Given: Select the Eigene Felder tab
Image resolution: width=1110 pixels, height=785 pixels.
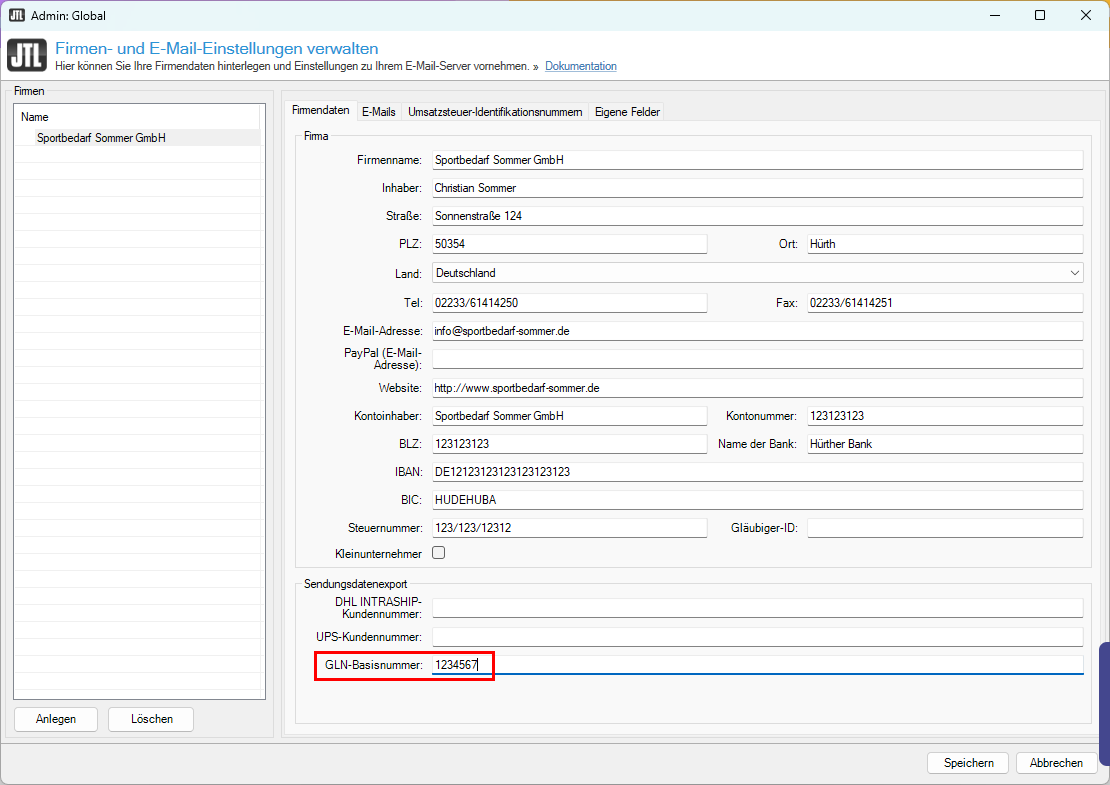Looking at the screenshot, I should pos(627,112).
